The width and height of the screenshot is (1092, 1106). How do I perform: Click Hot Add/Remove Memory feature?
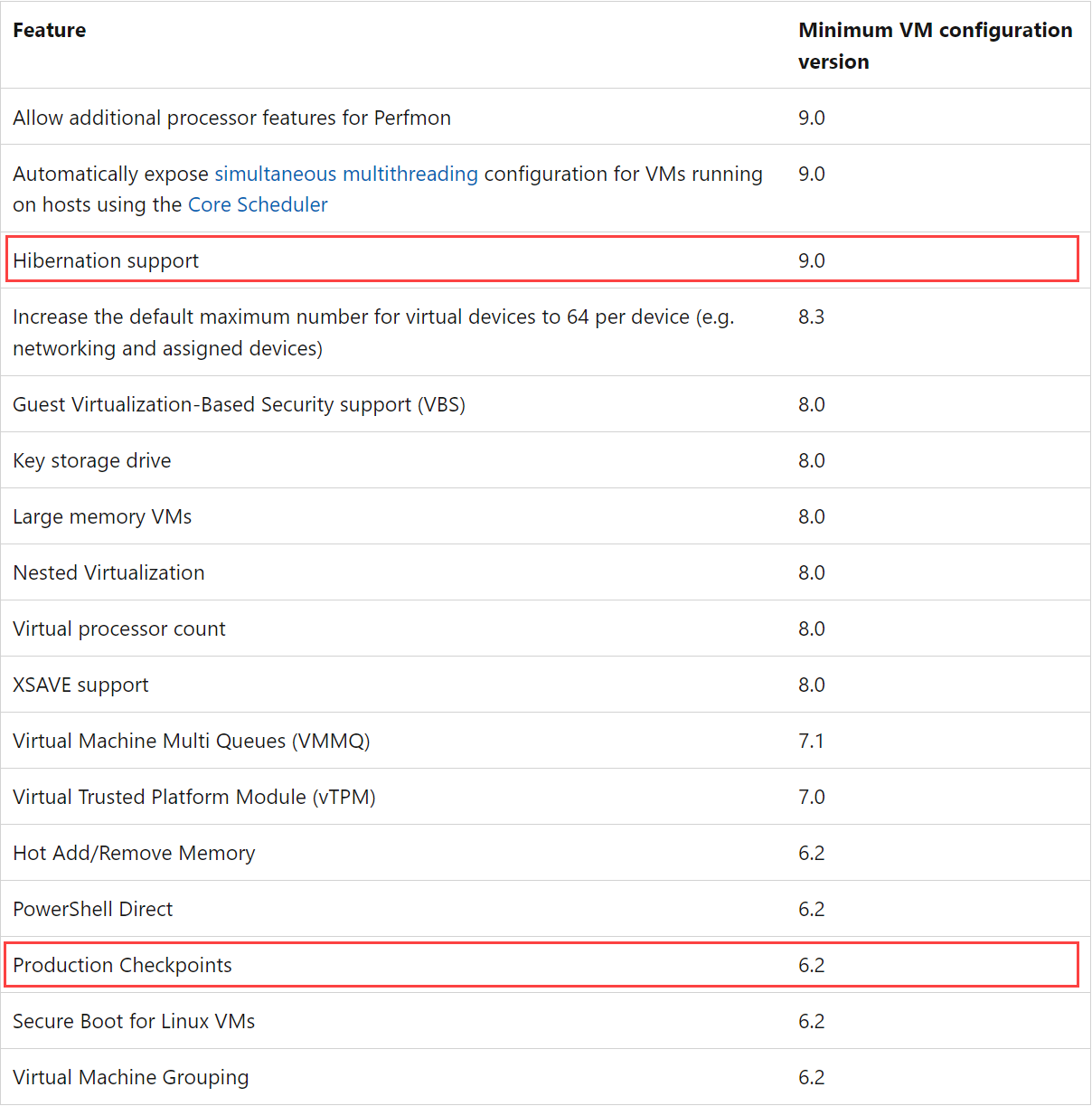click(x=134, y=853)
